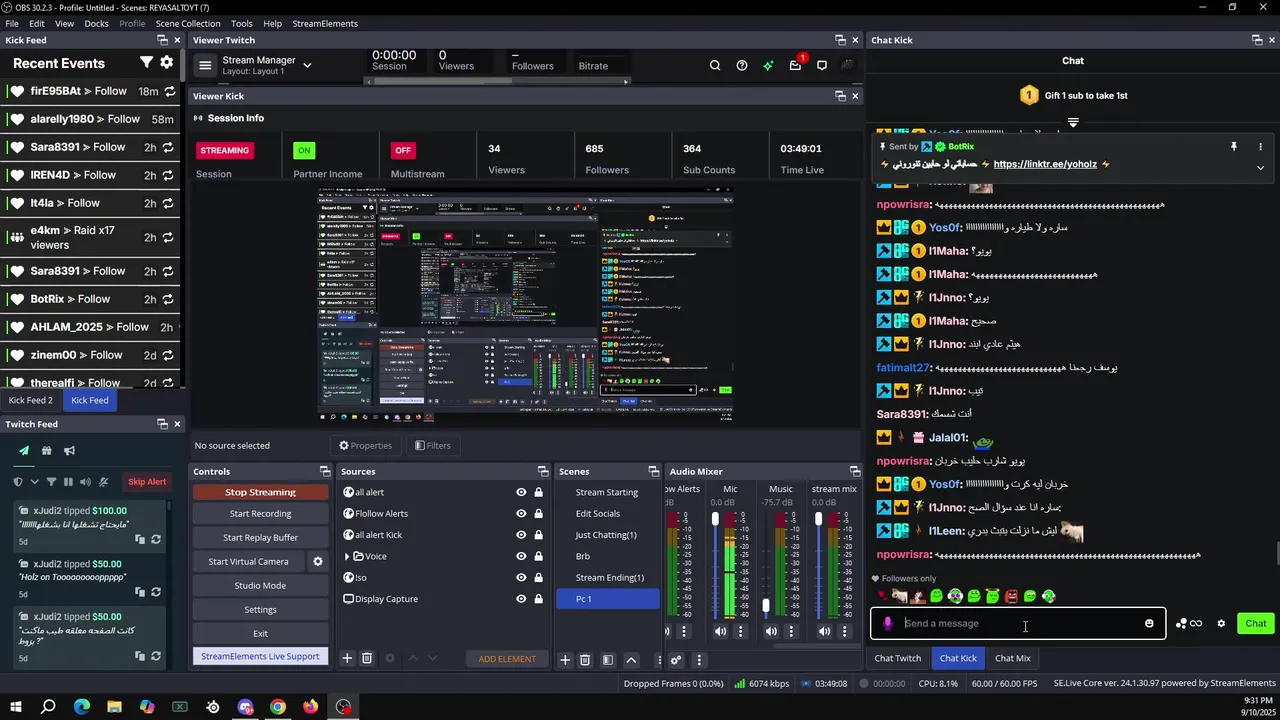Open the File menu
This screenshot has width=1280, height=720.
(x=12, y=23)
